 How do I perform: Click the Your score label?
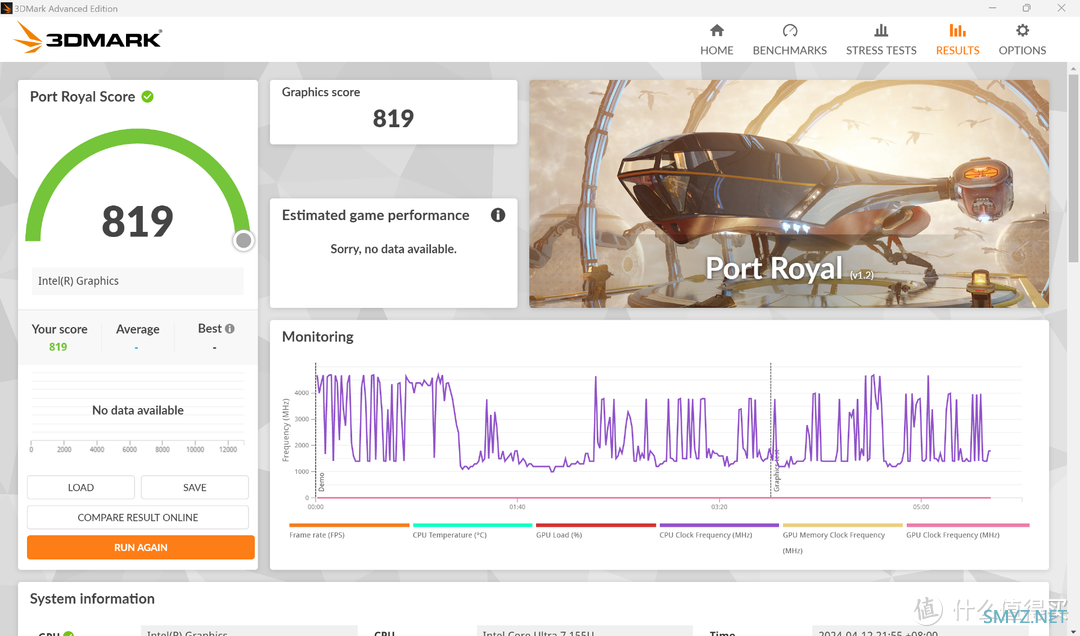pos(59,329)
